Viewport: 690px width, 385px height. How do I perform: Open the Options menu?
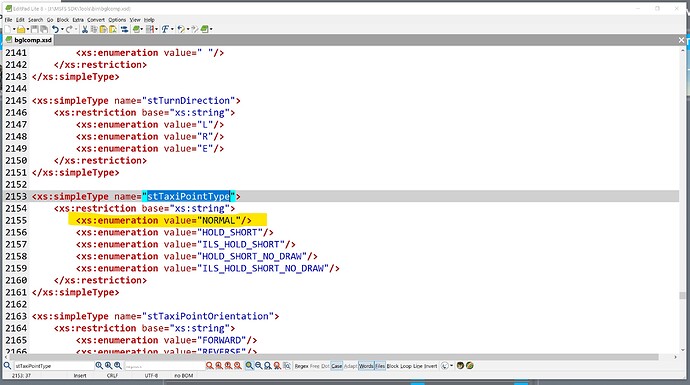point(117,20)
